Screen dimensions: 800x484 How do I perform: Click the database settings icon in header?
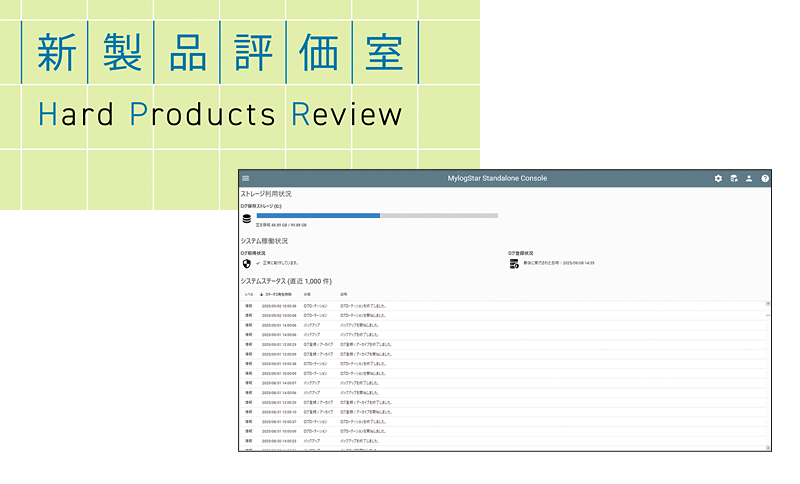pos(734,178)
